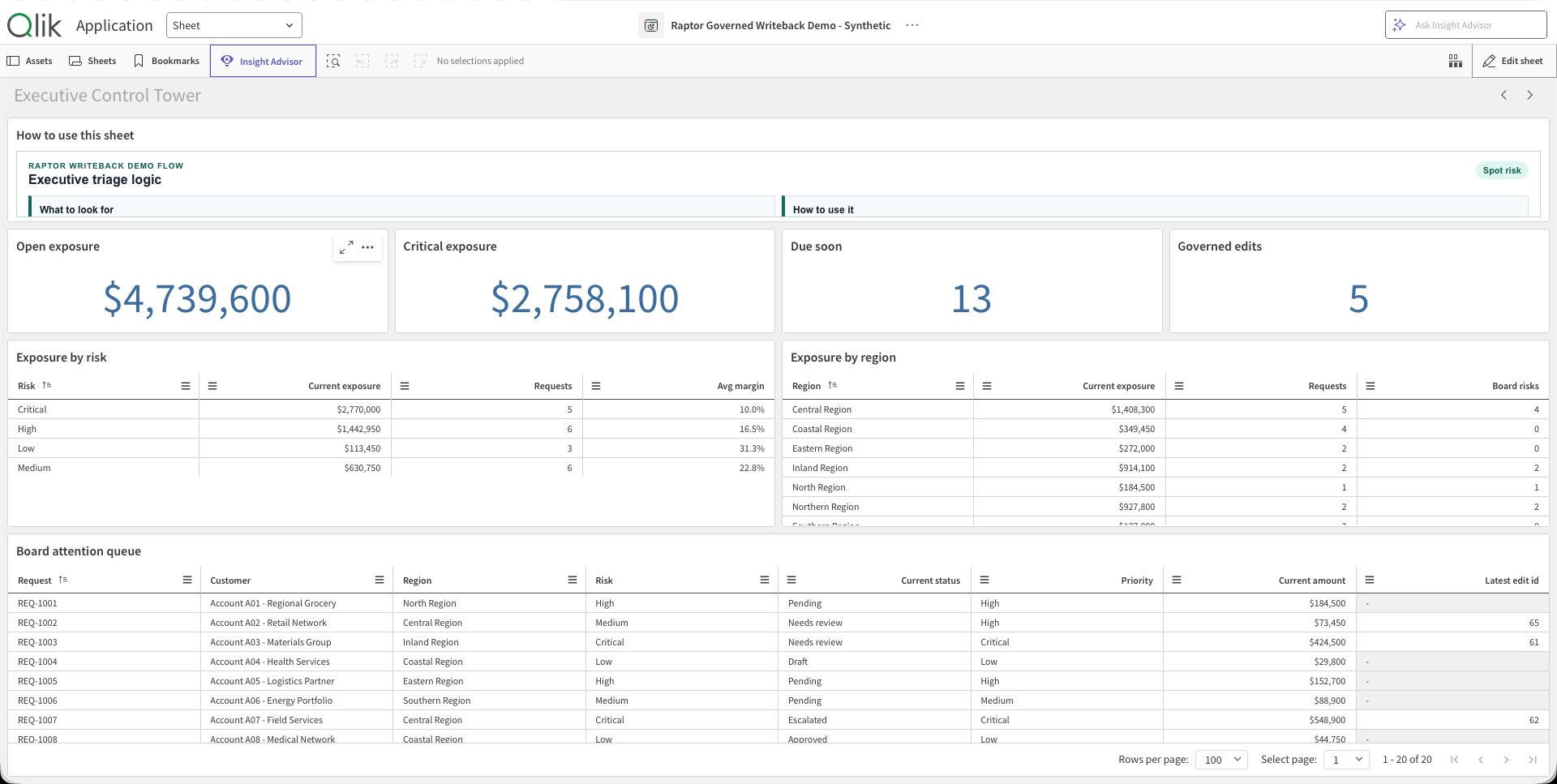The height and width of the screenshot is (784, 1557).
Task: Go to the next sheet
Action: (x=1530, y=95)
